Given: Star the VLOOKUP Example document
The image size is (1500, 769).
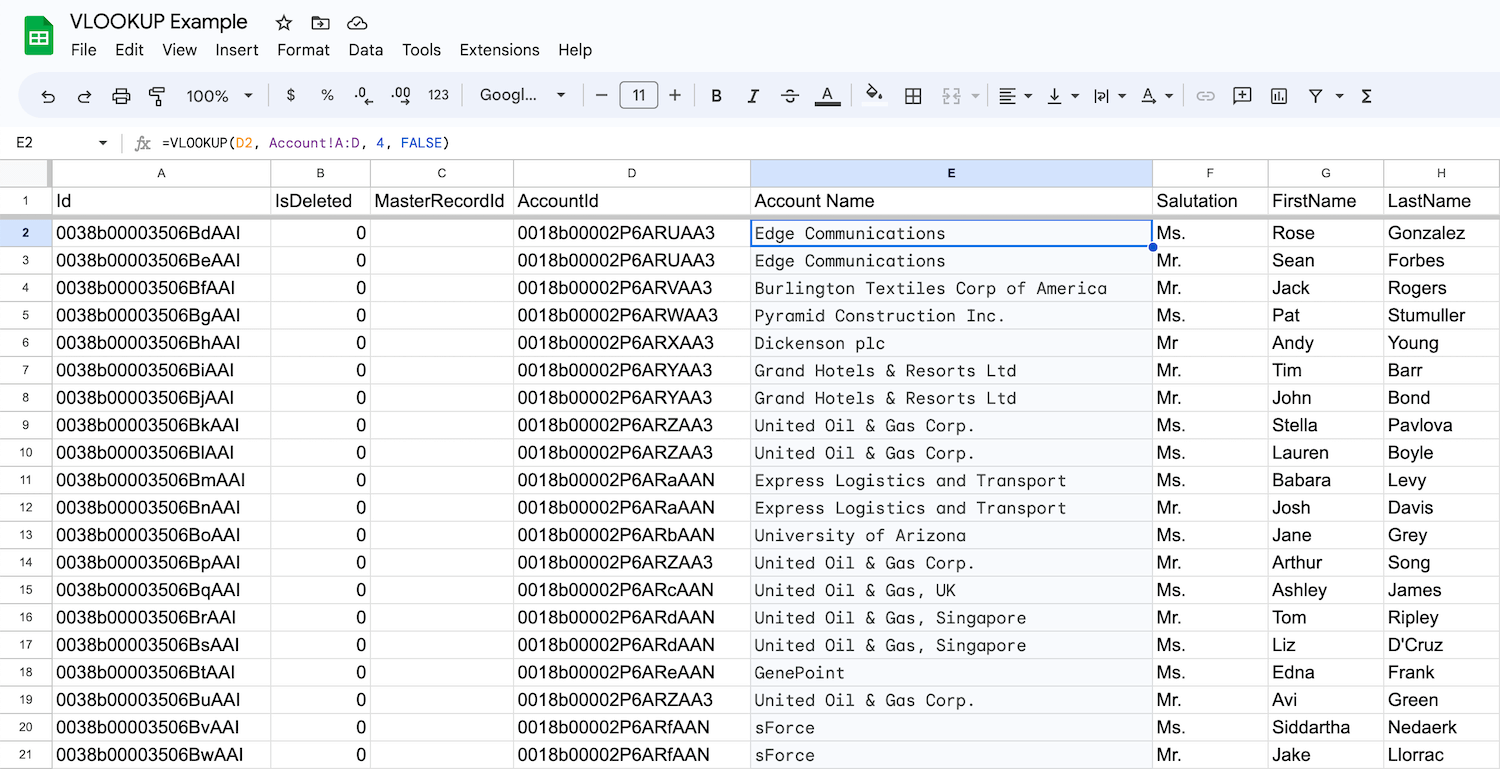Looking at the screenshot, I should pyautogui.click(x=284, y=22).
